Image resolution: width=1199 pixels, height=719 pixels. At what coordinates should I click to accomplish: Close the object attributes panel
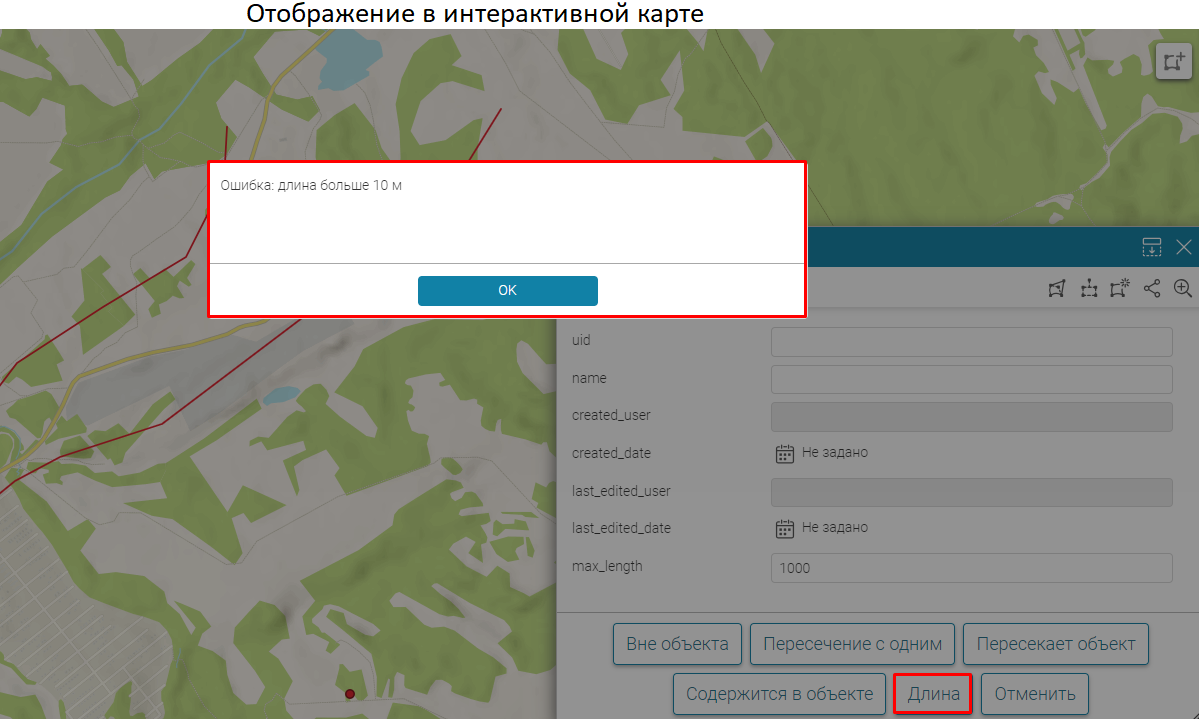(1184, 247)
